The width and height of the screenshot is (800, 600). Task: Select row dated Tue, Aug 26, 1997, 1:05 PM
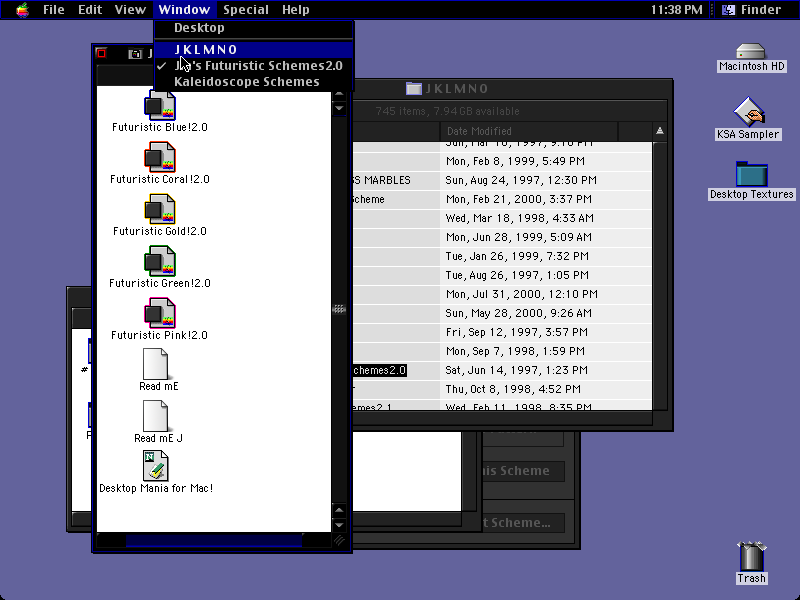(502, 276)
